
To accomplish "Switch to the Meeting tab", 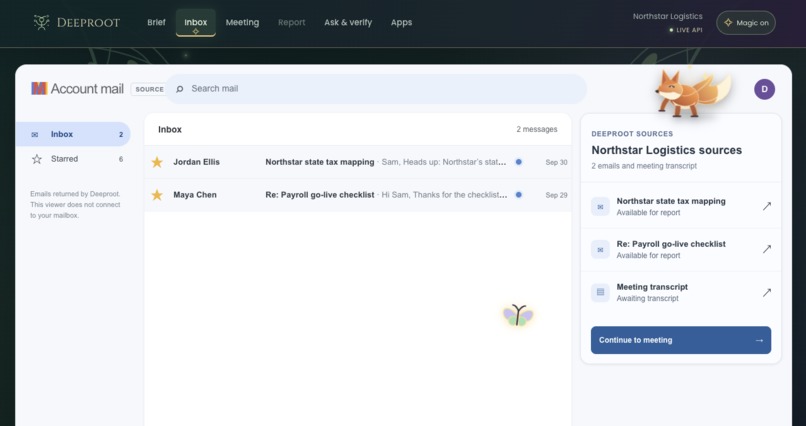I will (243, 23).
